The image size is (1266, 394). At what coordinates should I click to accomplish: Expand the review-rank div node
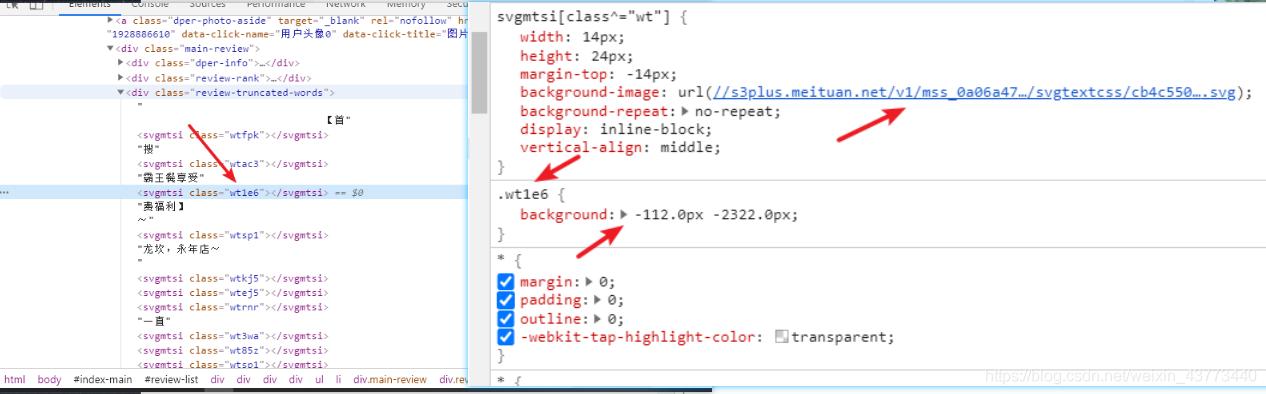[x=121, y=77]
